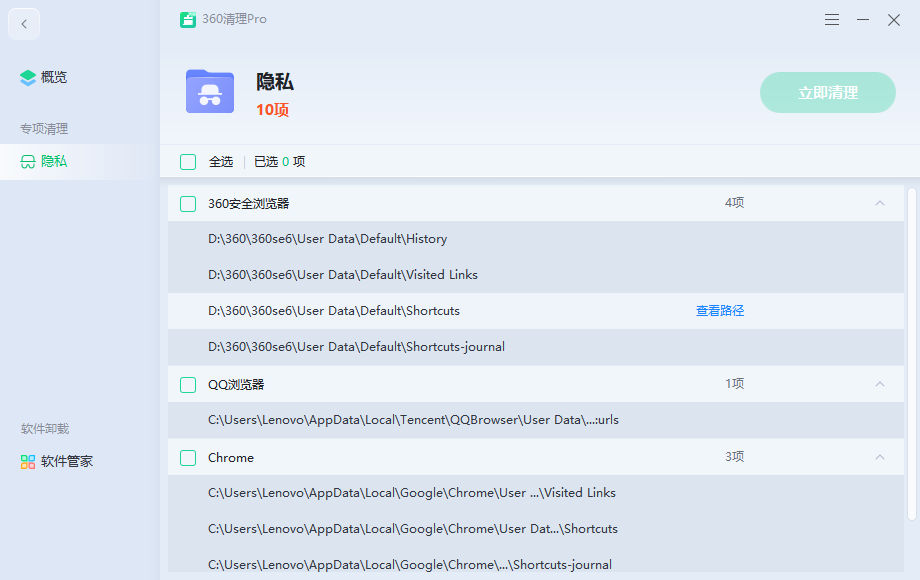920x580 pixels.
Task: Collapse the 360安全浏览器 group
Action: tap(880, 203)
